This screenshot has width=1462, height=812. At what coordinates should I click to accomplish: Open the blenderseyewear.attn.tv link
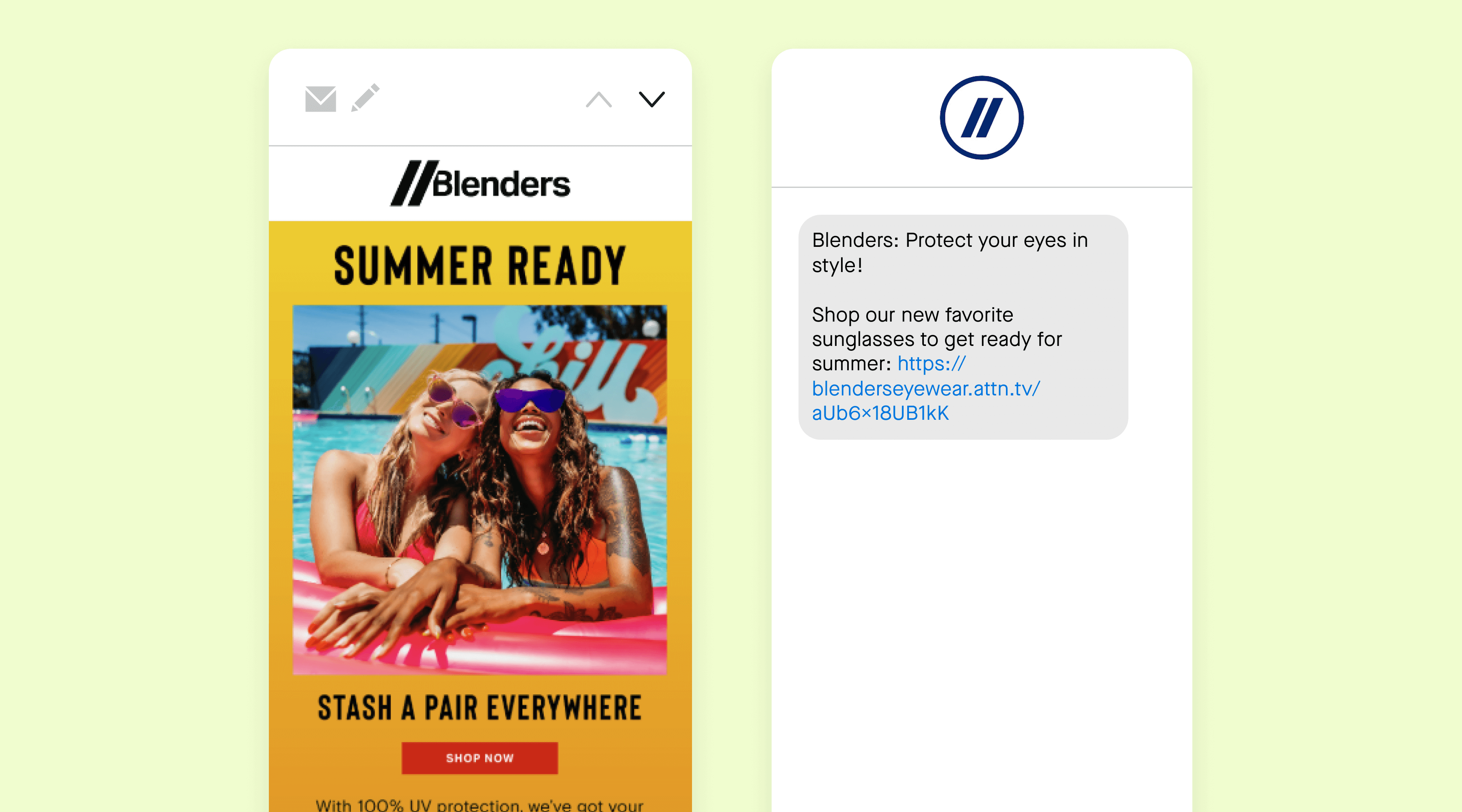(926, 389)
